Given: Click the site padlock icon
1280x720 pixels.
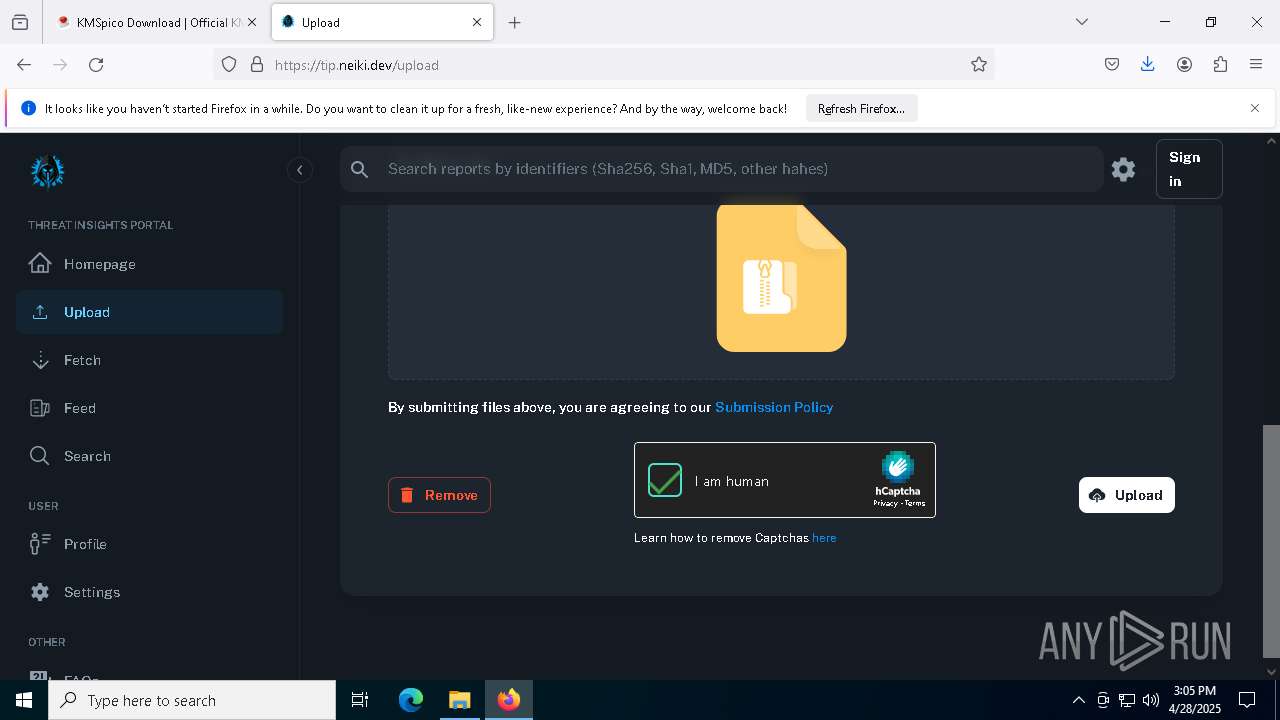Looking at the screenshot, I should [x=257, y=65].
